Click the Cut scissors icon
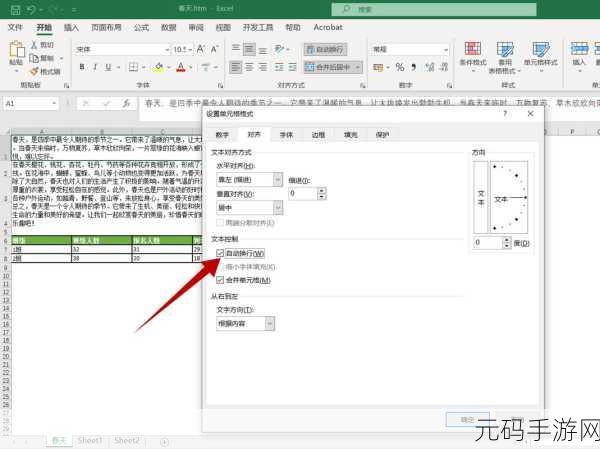 coord(34,45)
